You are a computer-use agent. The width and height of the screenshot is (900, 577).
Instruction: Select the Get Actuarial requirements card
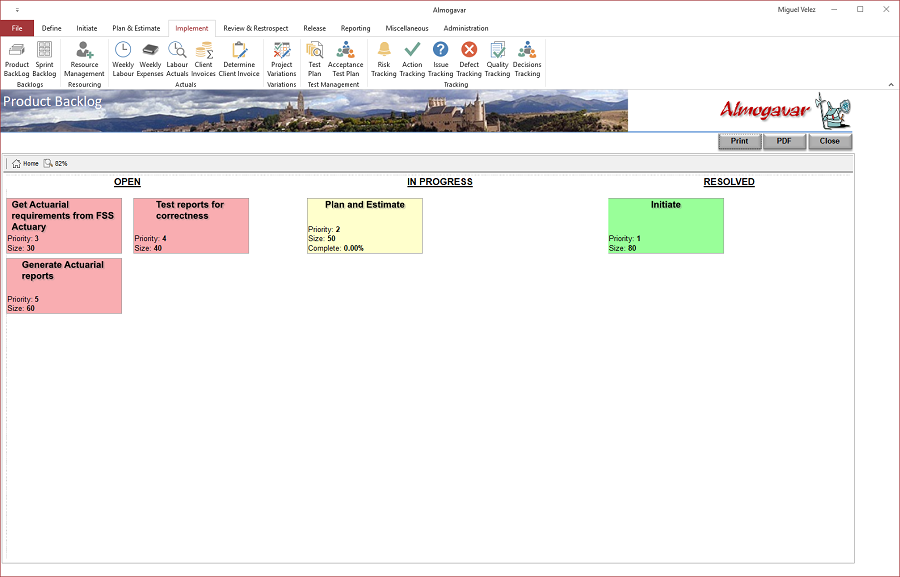point(64,226)
